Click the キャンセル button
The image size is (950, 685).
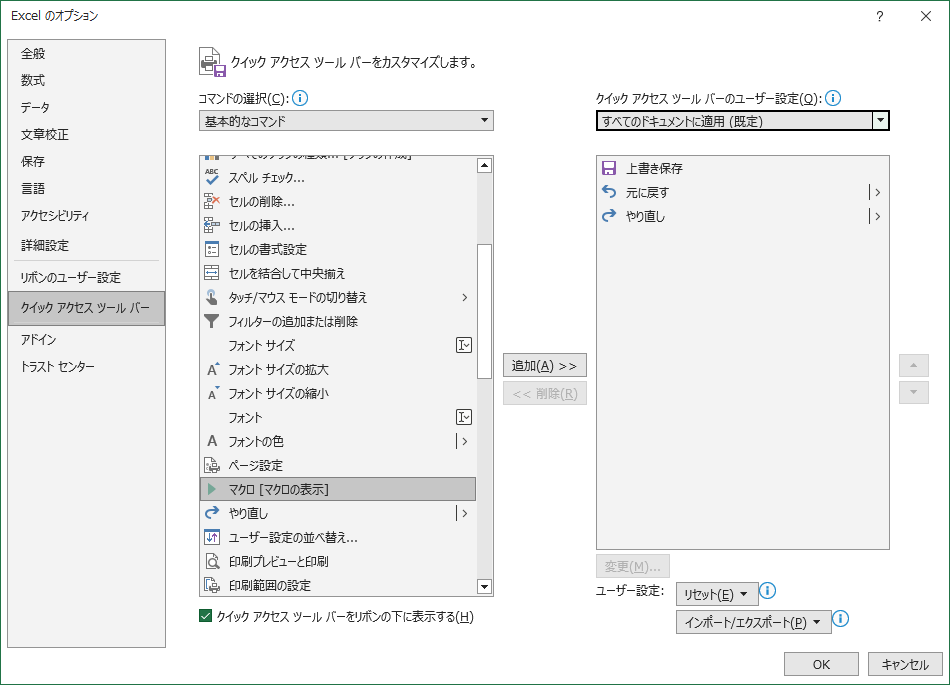pos(905,664)
